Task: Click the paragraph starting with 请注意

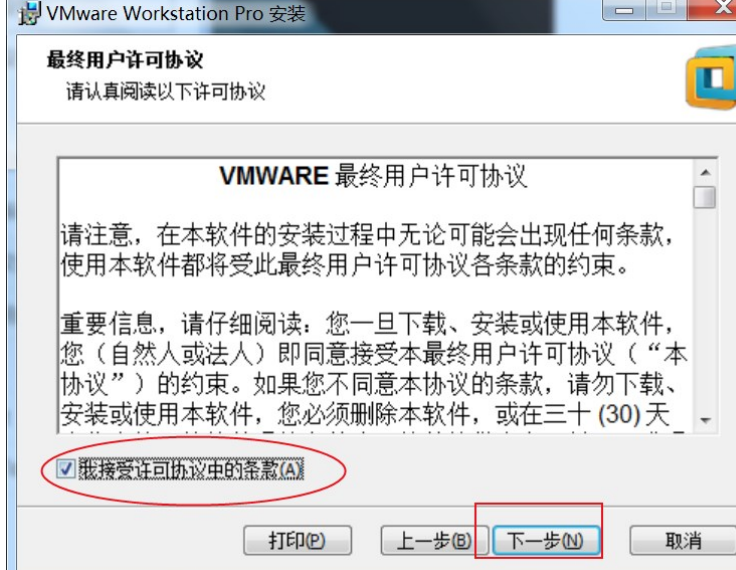Action: [x=367, y=250]
